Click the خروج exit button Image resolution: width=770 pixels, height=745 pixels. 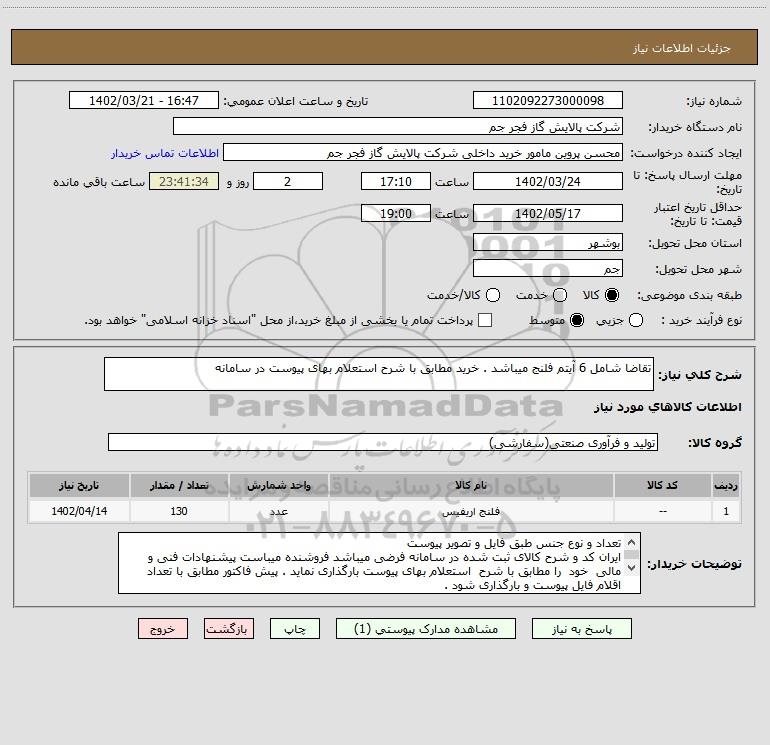[x=163, y=629]
